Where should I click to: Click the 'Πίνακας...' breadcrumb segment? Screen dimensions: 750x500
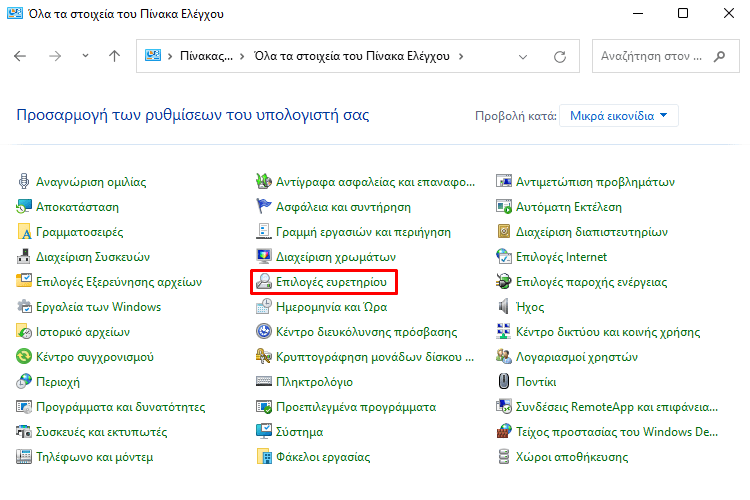pos(206,56)
